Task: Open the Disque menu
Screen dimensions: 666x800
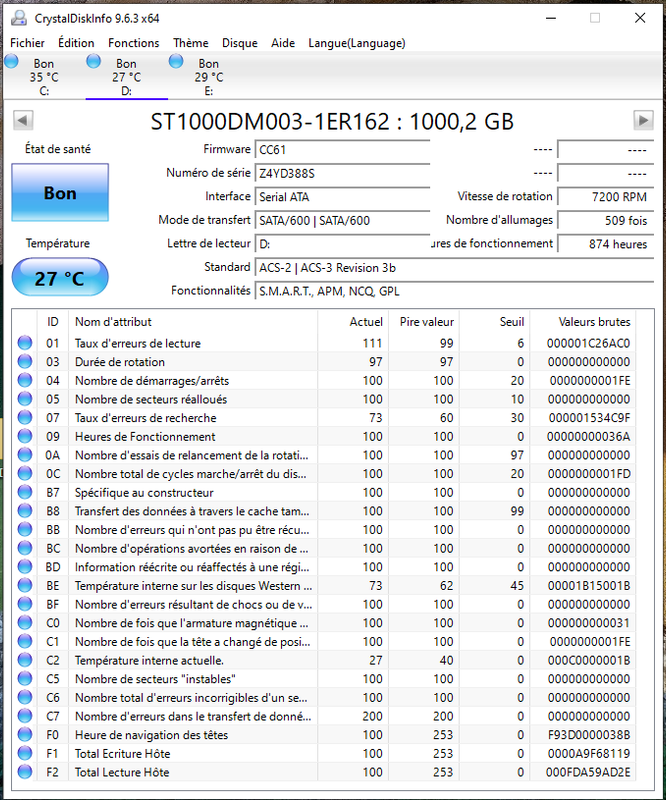Action: [239, 43]
